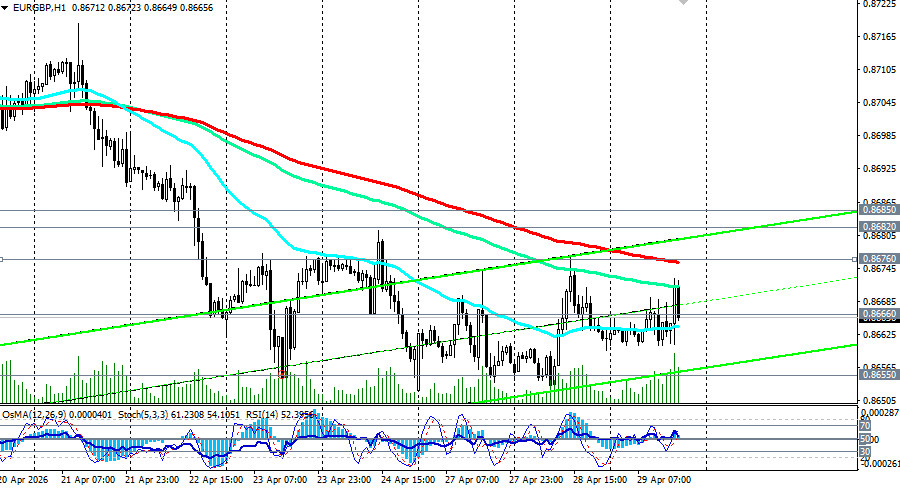Click the 22 Apr 15:00 time label

point(216,480)
